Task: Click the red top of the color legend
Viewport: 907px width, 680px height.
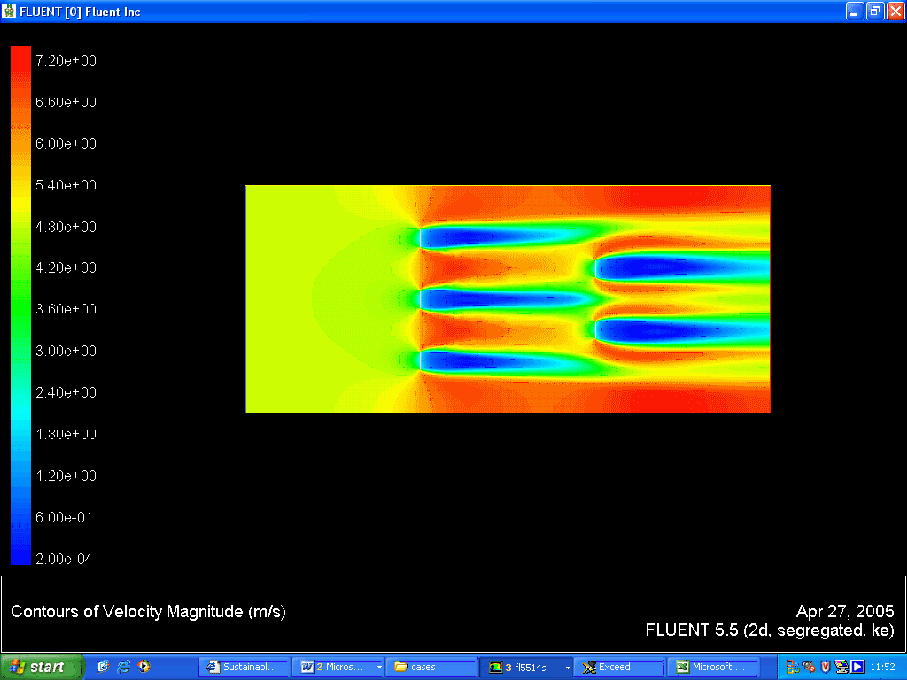Action: (21, 56)
